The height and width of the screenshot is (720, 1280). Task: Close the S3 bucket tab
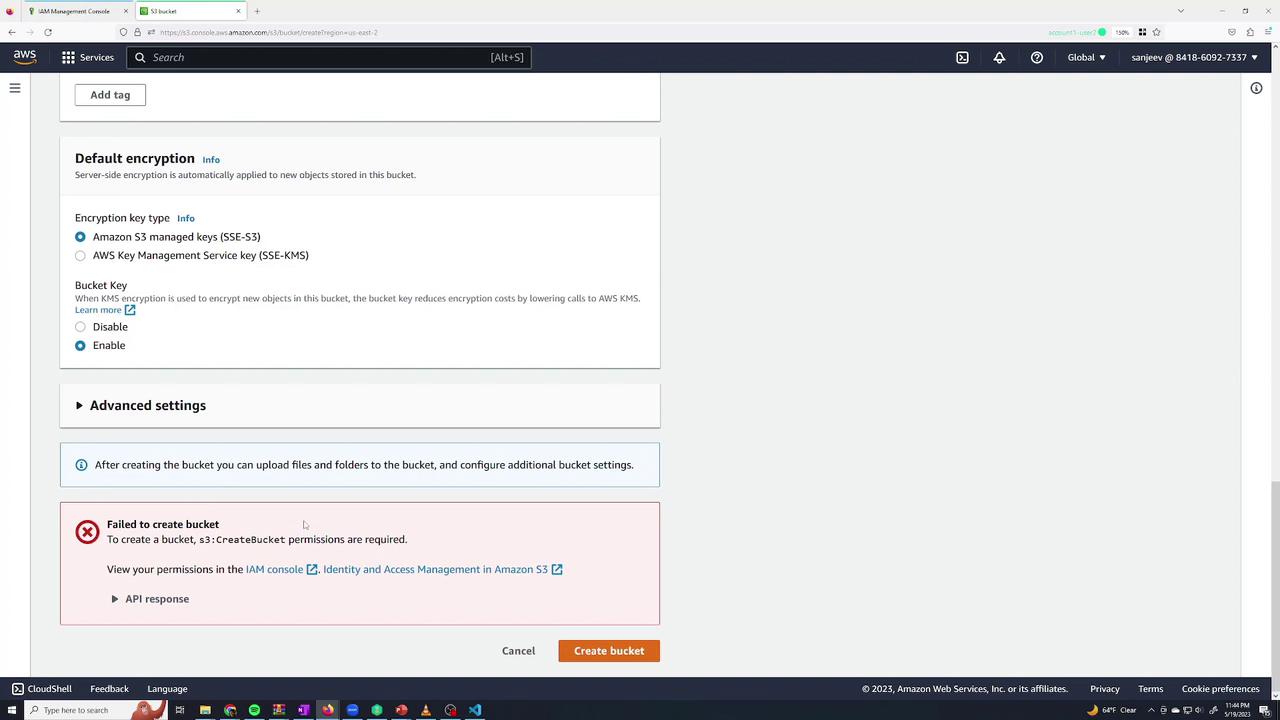[x=238, y=11]
